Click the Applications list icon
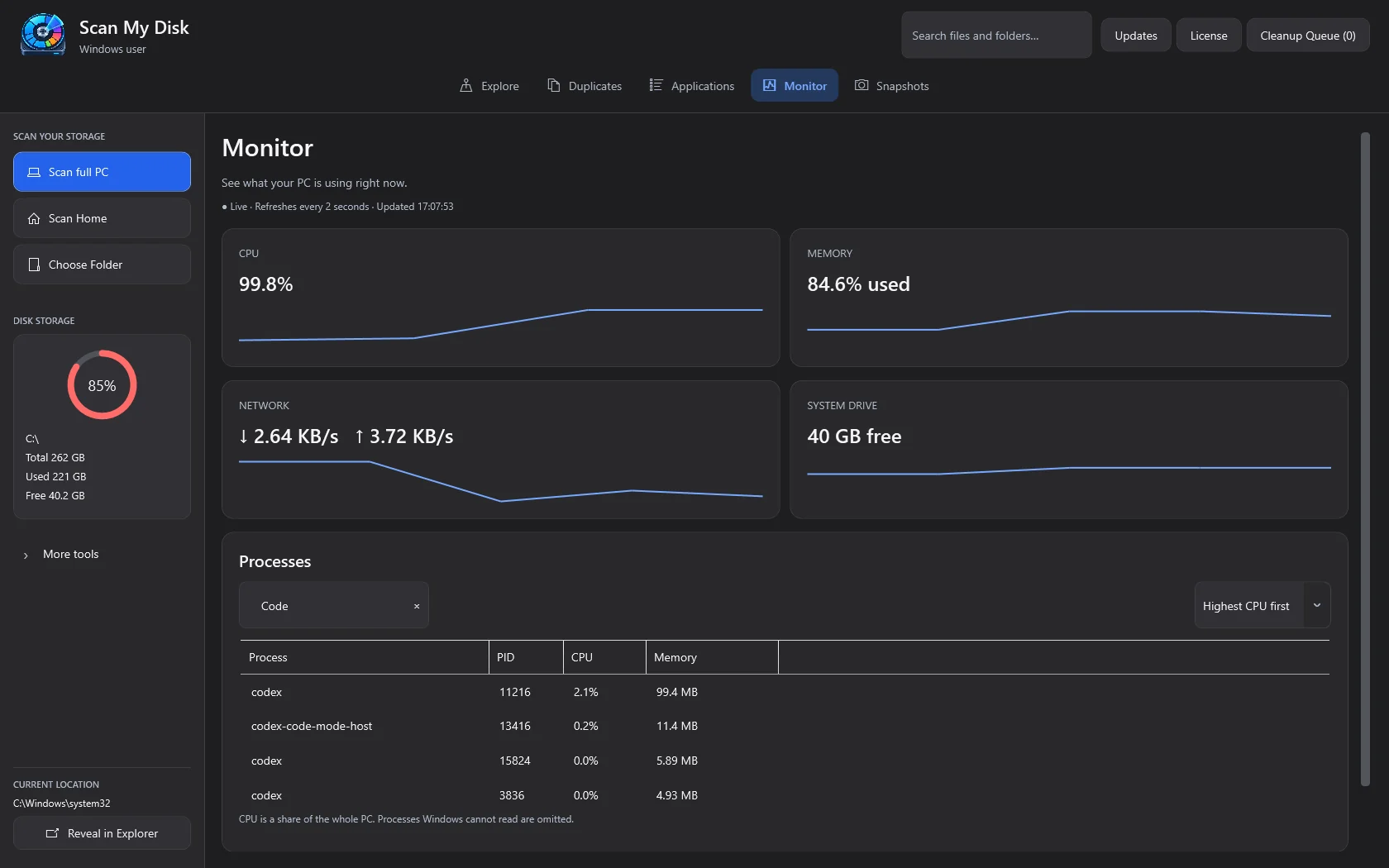 coord(656,85)
